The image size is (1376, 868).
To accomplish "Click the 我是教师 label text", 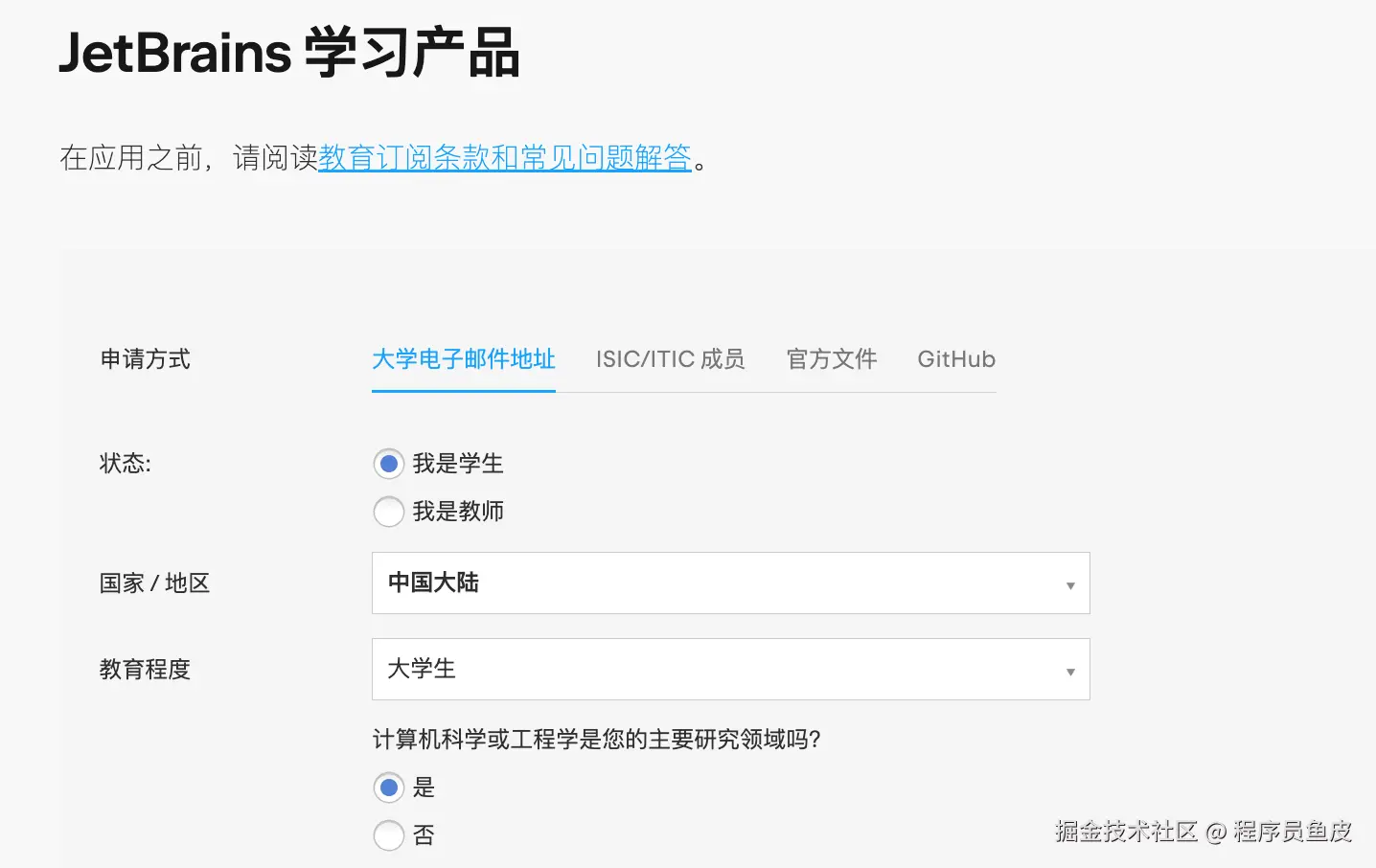I will [458, 512].
